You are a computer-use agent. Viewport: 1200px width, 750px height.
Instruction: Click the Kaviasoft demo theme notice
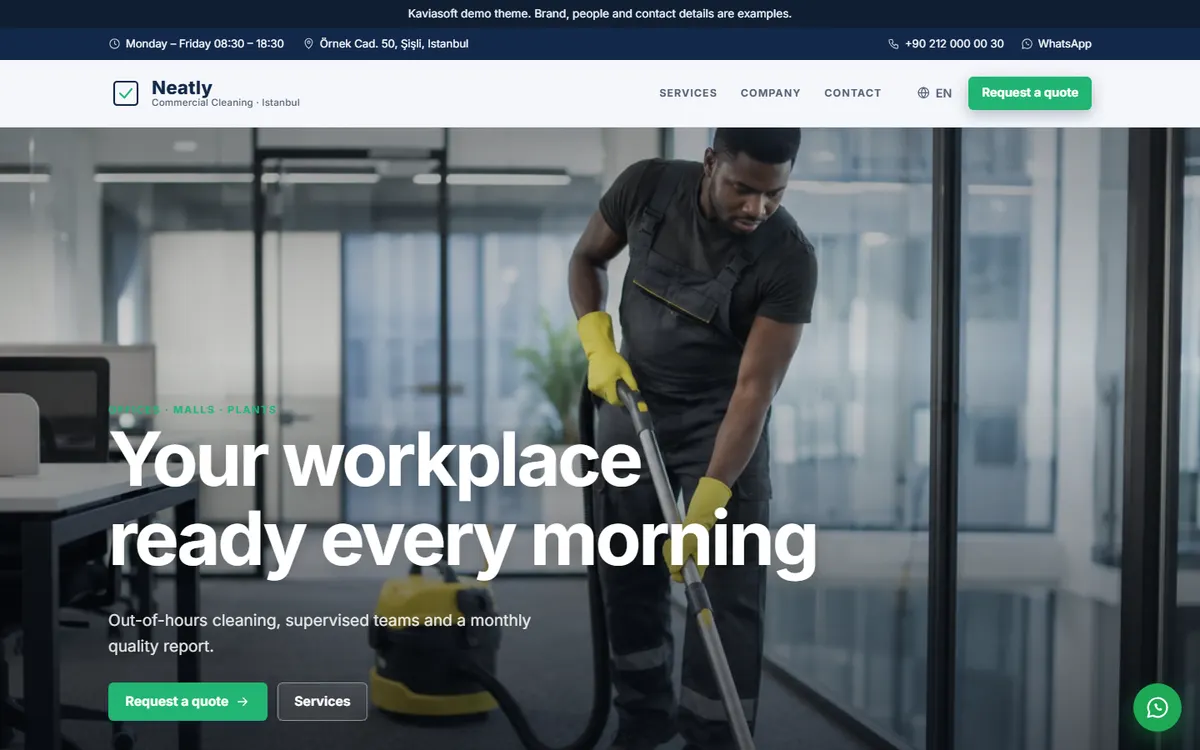tap(600, 14)
